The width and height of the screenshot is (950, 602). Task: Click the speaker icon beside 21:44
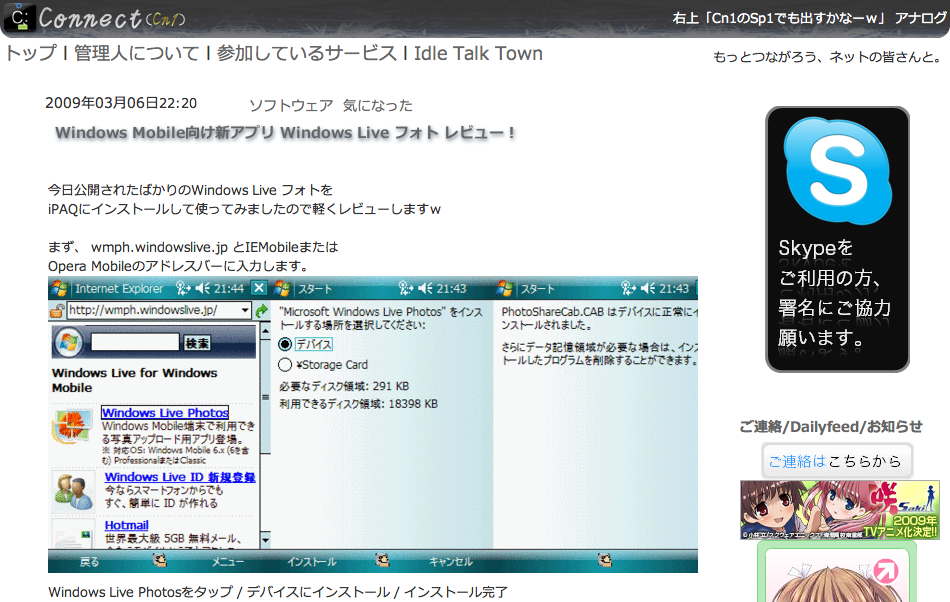(203, 288)
